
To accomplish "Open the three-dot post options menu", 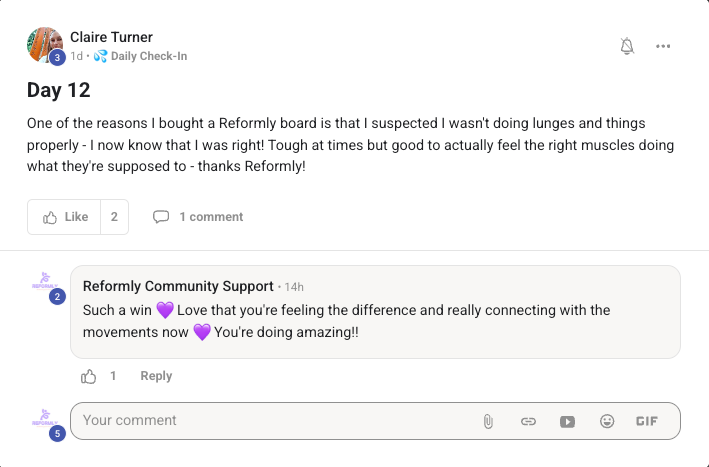I will (663, 46).
